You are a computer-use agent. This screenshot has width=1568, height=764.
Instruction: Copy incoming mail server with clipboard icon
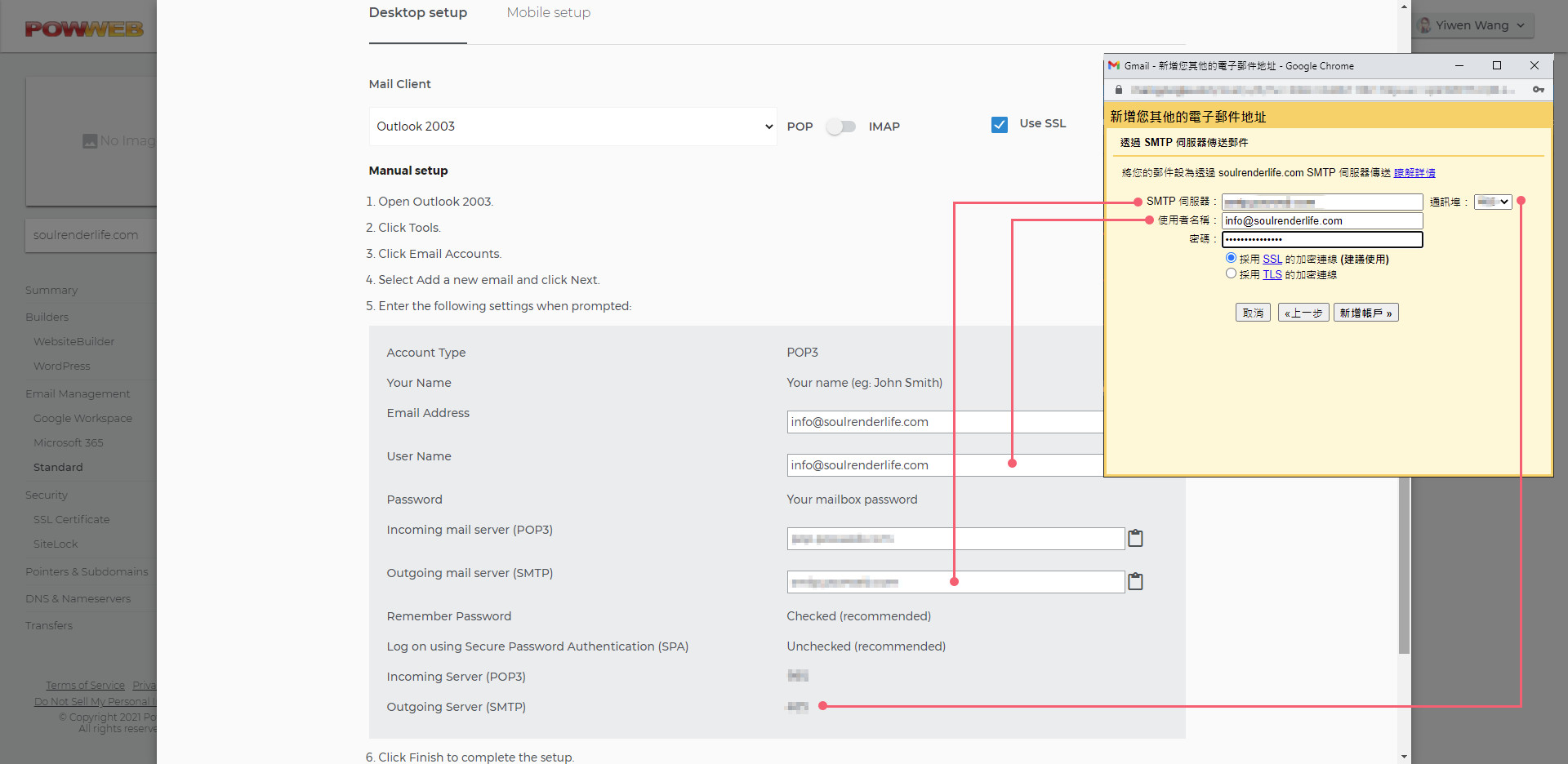(x=1135, y=538)
